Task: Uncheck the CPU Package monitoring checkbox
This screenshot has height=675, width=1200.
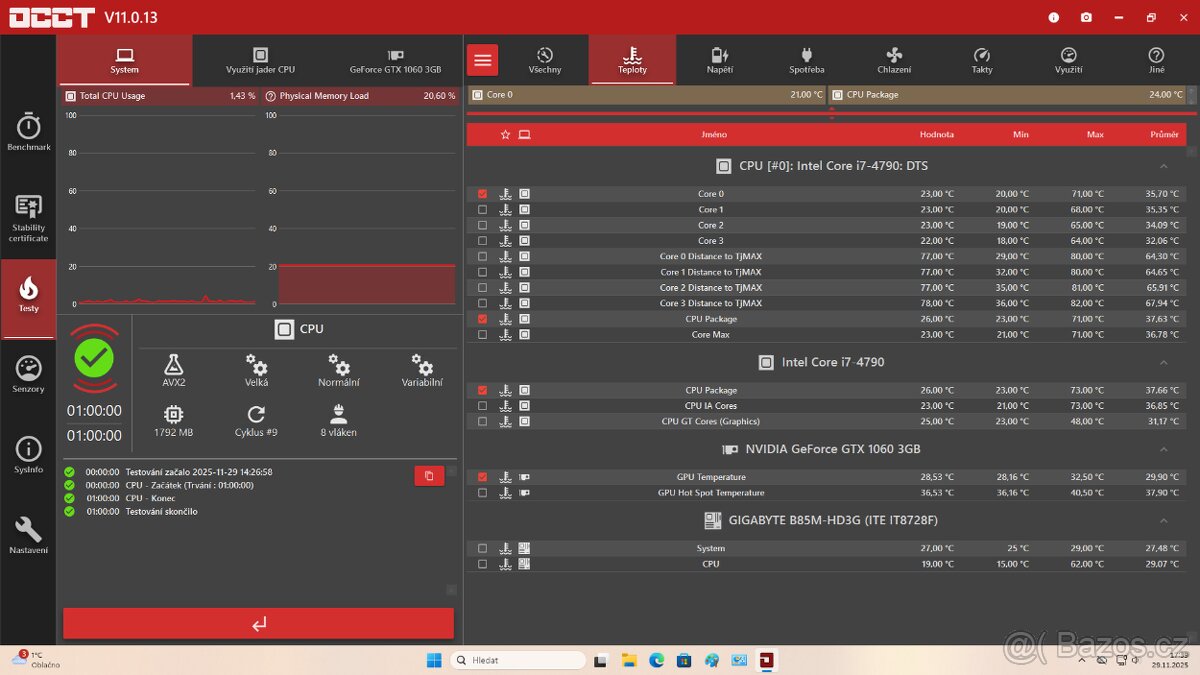Action: point(482,318)
